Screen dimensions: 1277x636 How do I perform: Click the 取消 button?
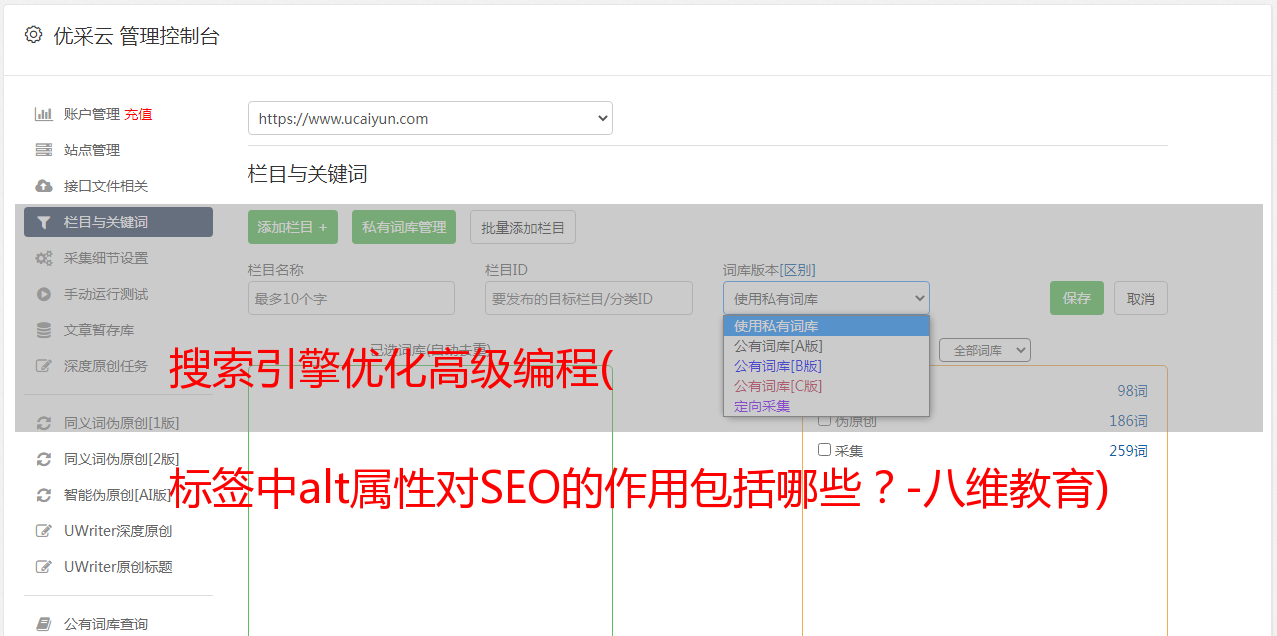(1141, 298)
